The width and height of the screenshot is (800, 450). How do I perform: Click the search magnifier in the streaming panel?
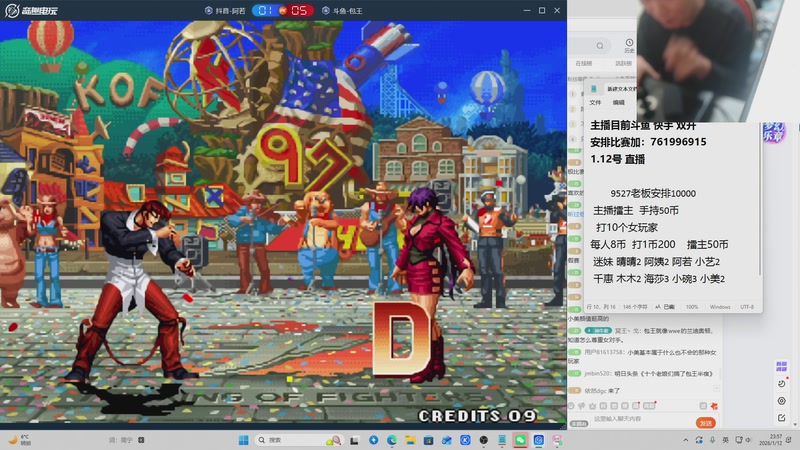[600, 46]
